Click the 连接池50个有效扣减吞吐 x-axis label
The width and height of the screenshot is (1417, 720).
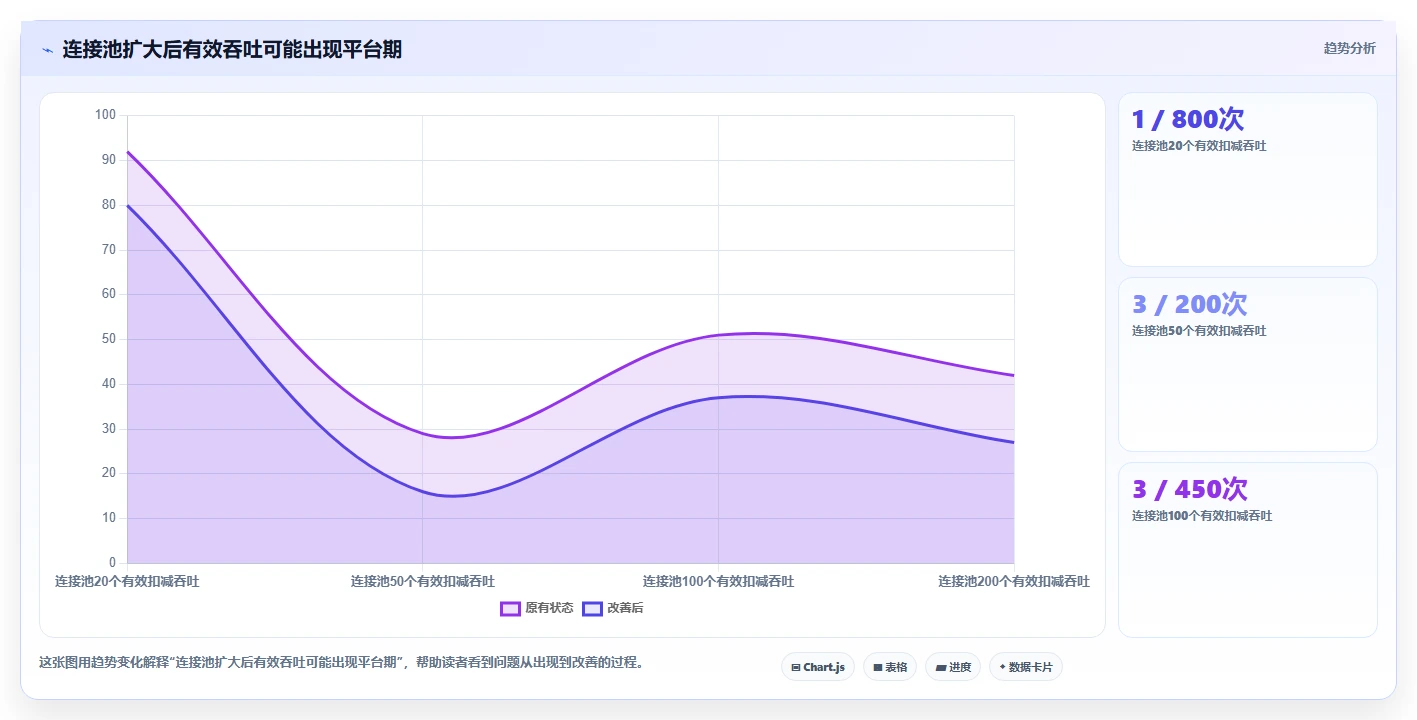coord(423,581)
